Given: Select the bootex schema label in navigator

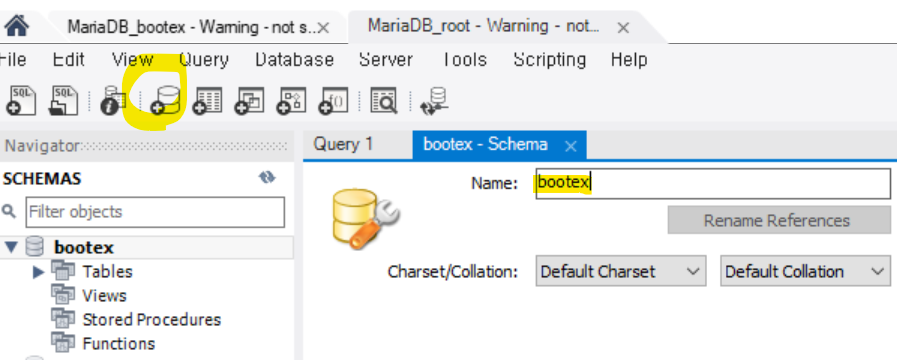Looking at the screenshot, I should coord(84,247).
